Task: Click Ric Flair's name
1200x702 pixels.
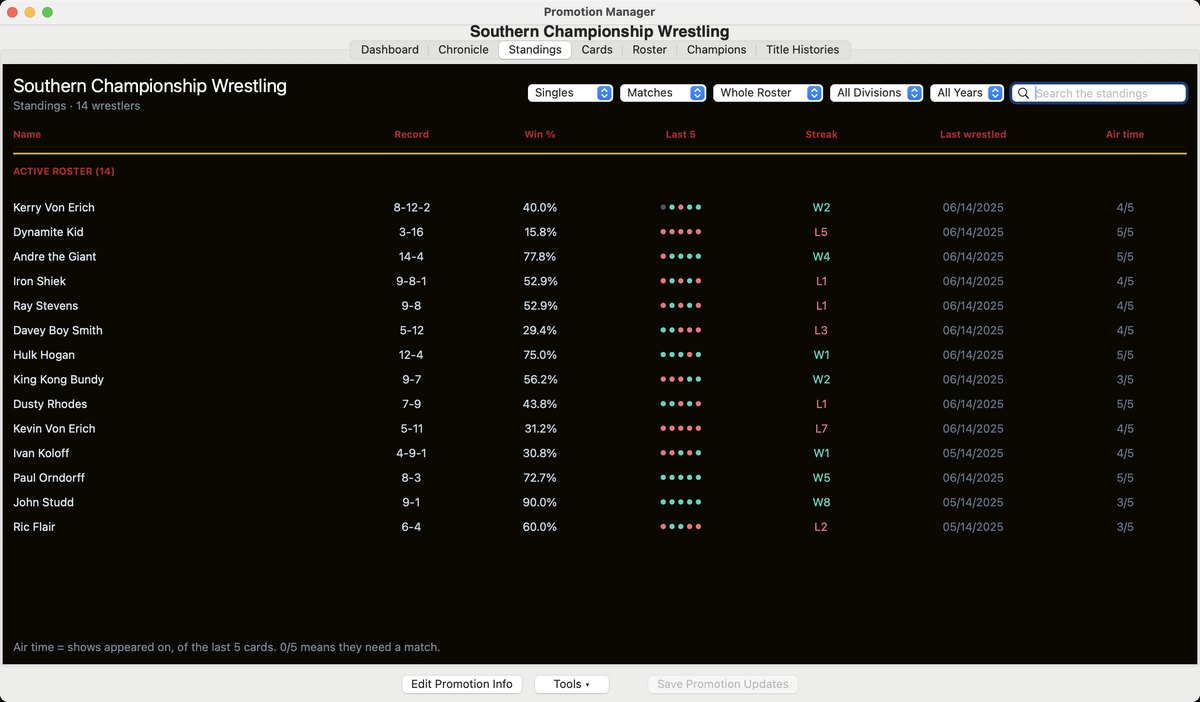Action: tap(35, 527)
